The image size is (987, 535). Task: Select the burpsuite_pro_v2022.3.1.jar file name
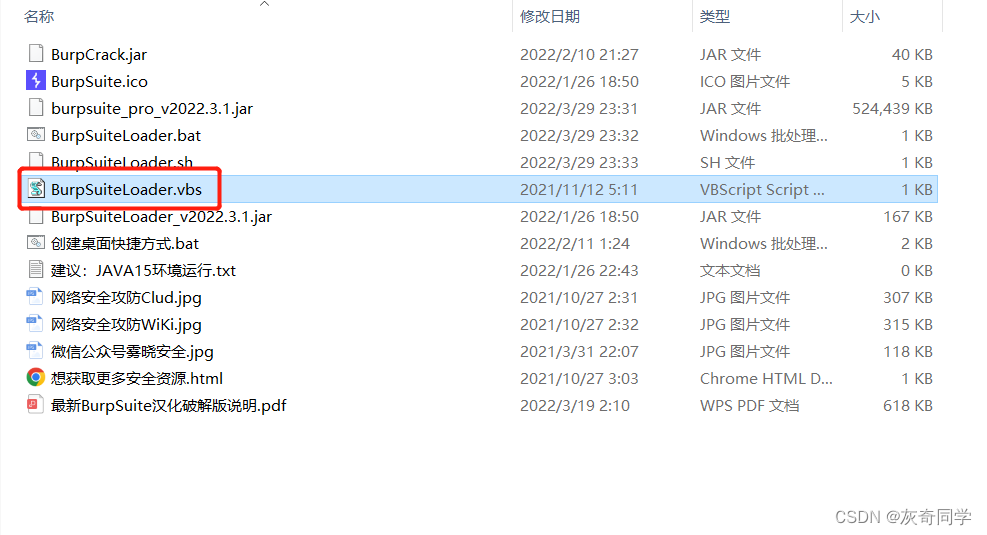pos(152,109)
